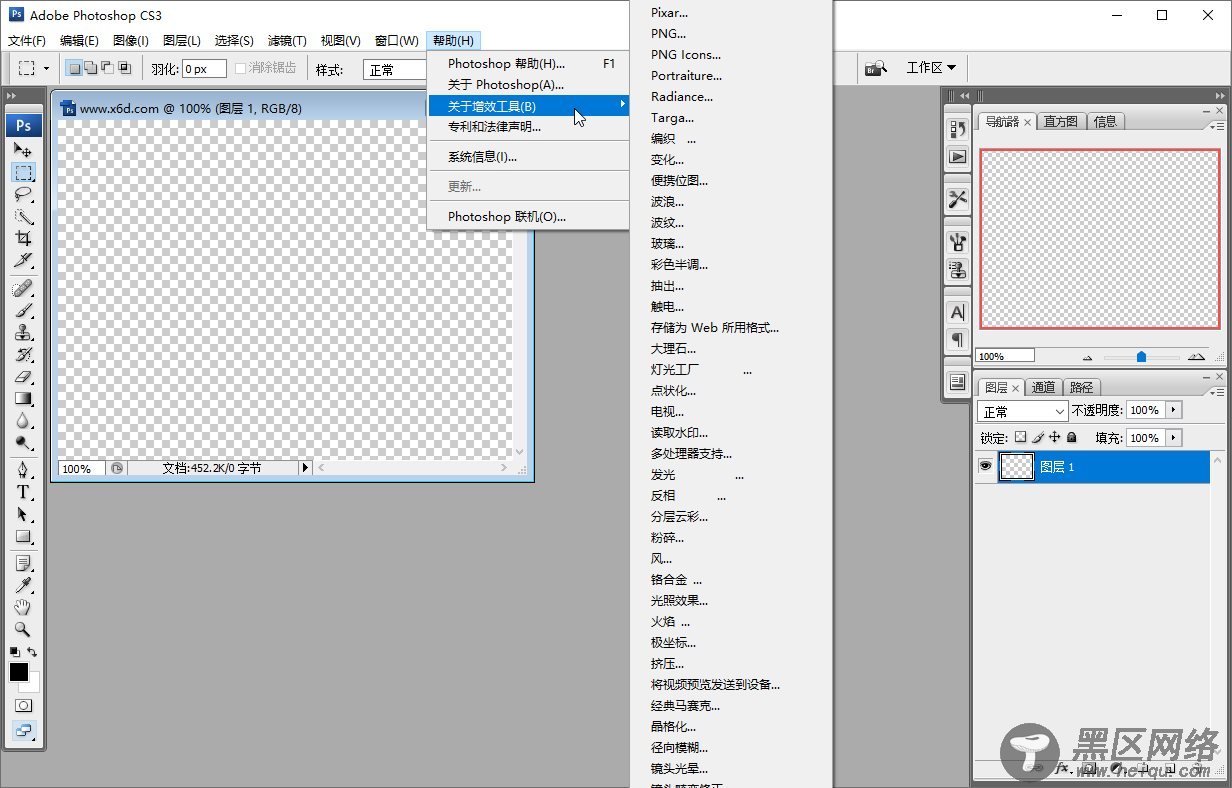Open Adobe Bridge from options bar
The width and height of the screenshot is (1232, 788).
tap(877, 68)
